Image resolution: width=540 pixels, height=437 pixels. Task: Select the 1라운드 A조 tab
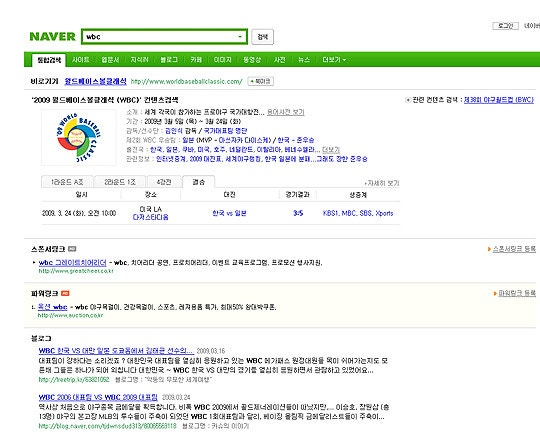67,182
